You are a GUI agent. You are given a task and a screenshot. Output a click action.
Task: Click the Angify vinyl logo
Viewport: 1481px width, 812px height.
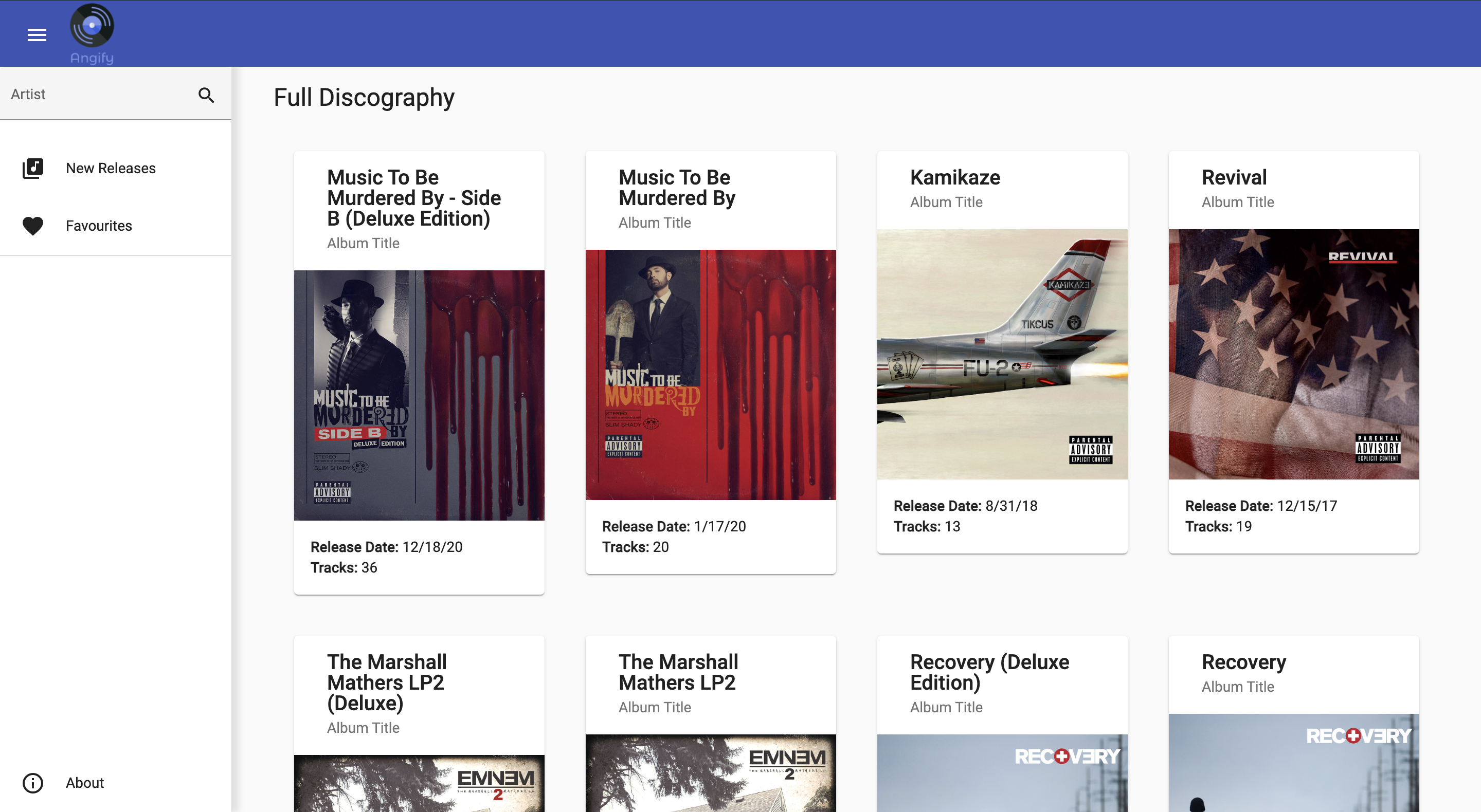coord(92,26)
